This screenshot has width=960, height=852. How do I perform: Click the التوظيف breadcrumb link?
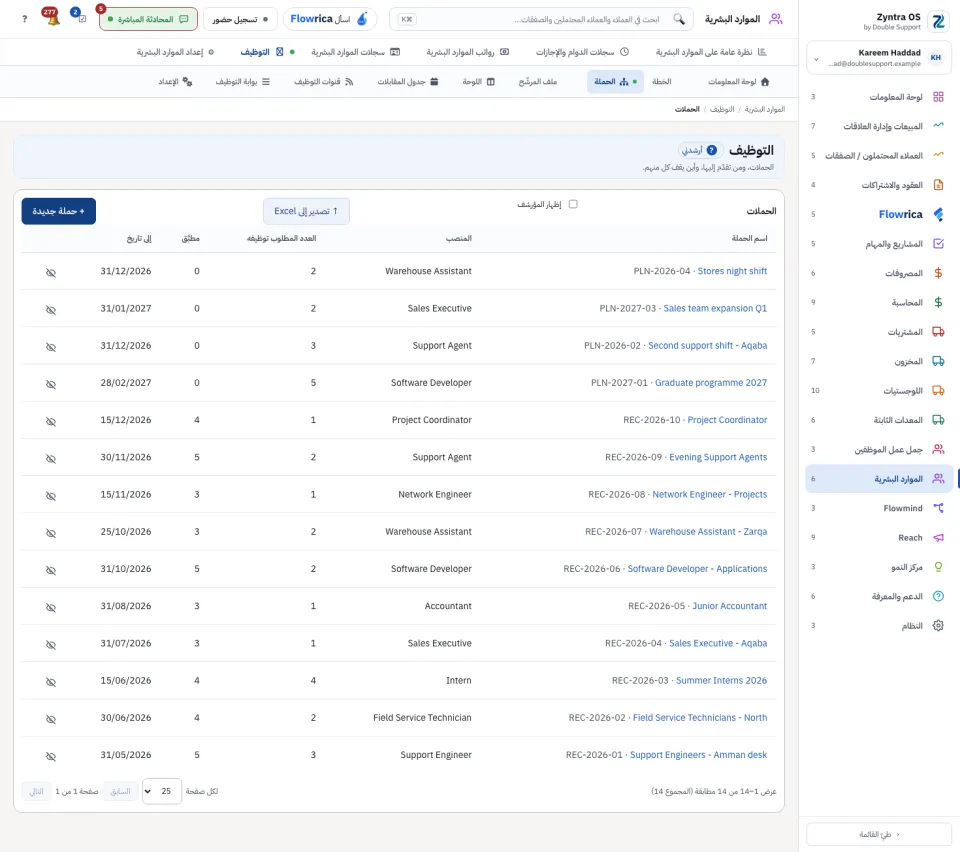coord(722,109)
